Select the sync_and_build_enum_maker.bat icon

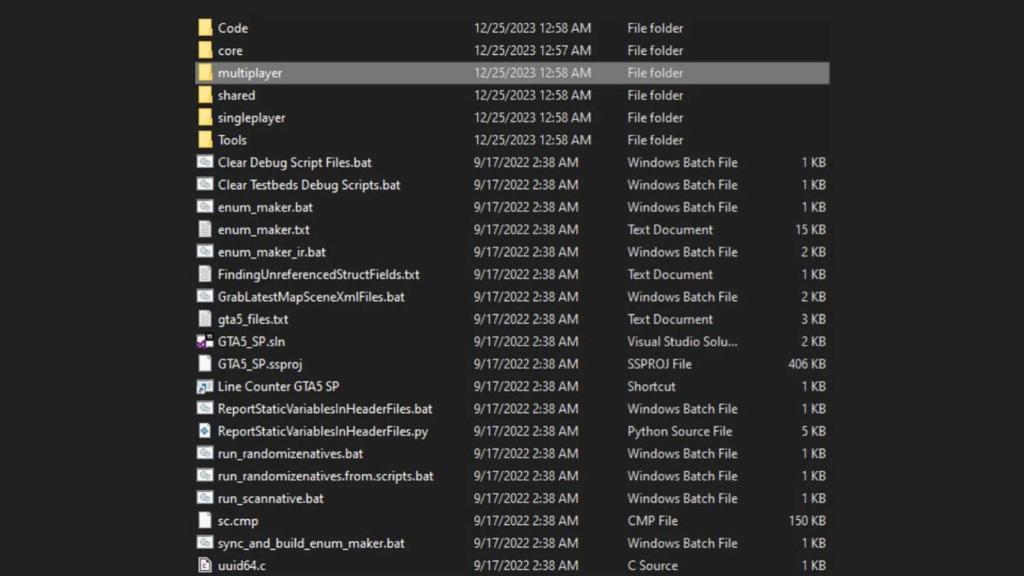[205, 542]
